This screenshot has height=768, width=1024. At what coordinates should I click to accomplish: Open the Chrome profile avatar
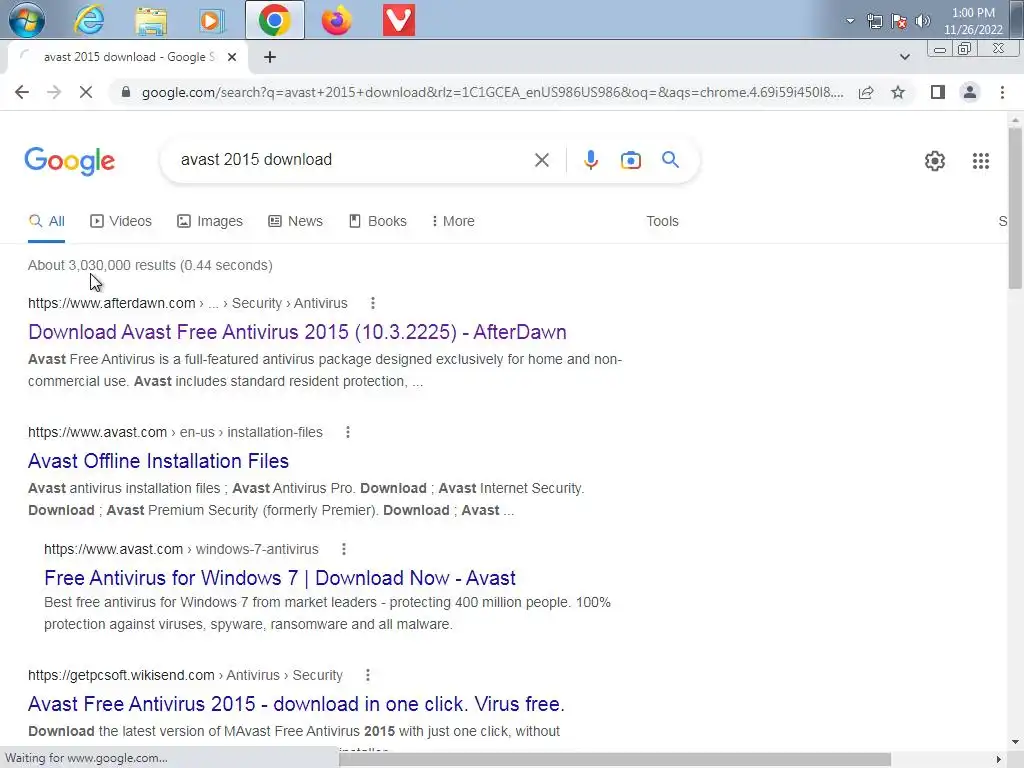970,93
